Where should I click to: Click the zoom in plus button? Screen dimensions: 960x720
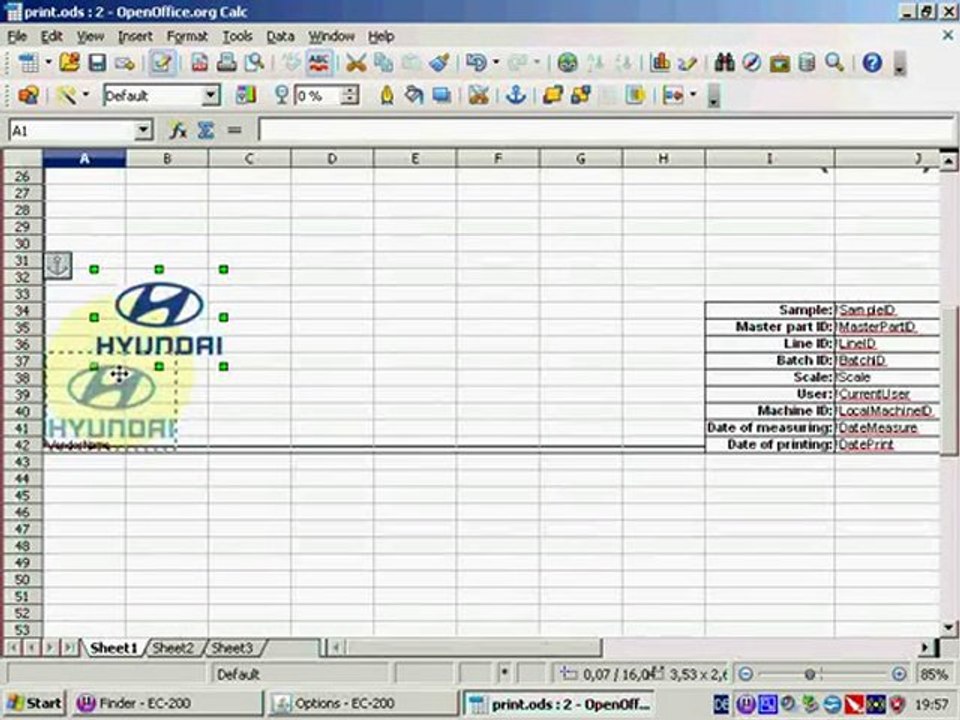click(899, 674)
